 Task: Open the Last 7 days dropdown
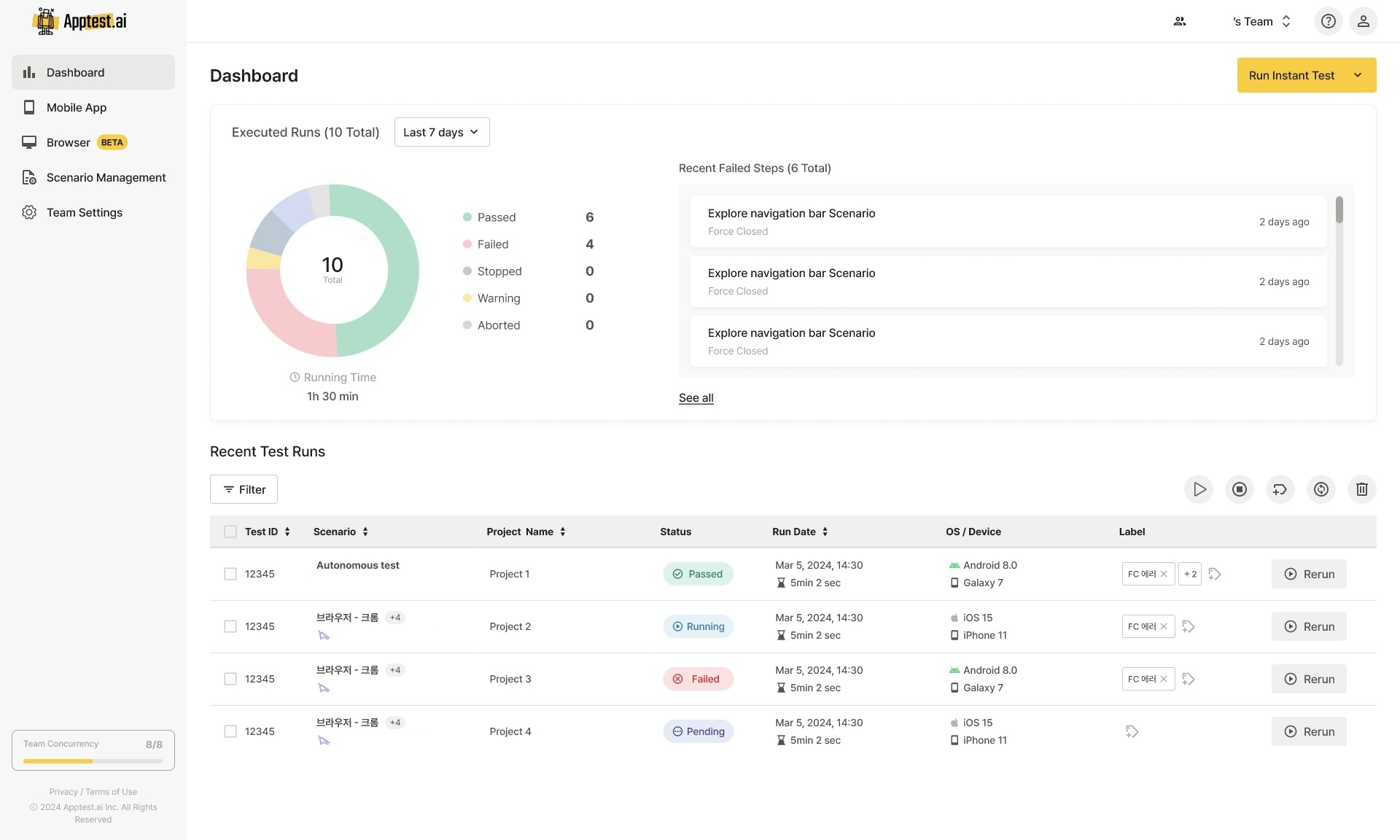(x=442, y=132)
